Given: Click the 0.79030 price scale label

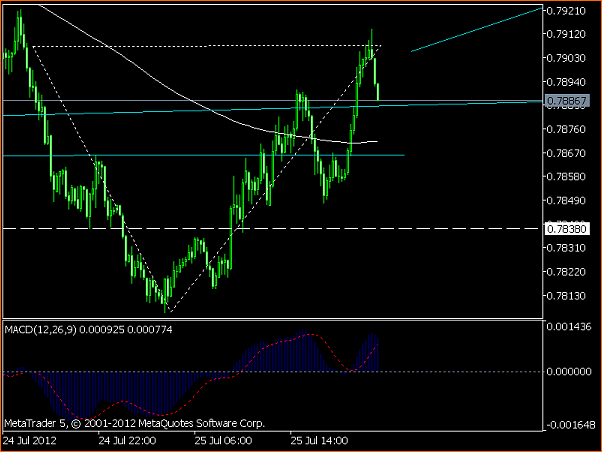Looking at the screenshot, I should coord(566,58).
